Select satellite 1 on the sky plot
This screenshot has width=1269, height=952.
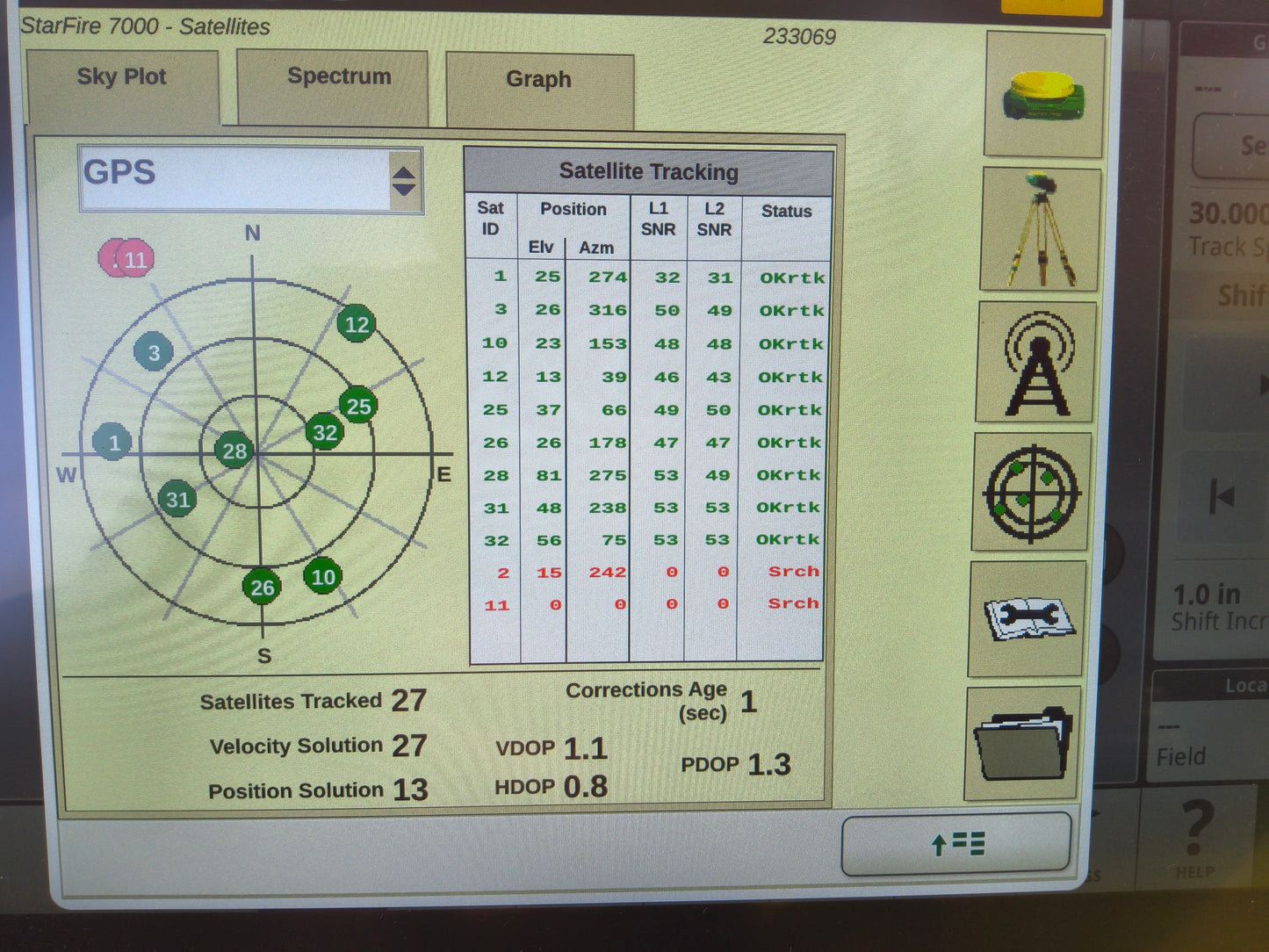112,443
